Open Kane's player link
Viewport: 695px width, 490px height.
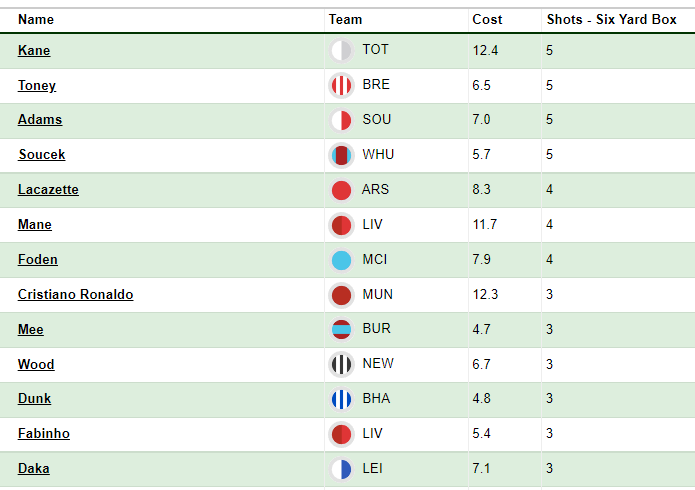pyautogui.click(x=34, y=51)
